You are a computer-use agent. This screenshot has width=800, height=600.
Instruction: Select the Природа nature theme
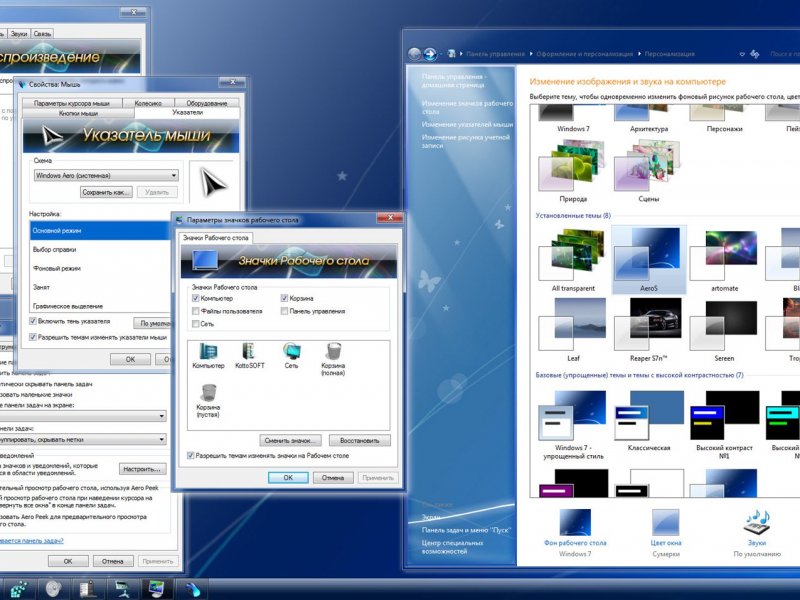pyautogui.click(x=573, y=171)
